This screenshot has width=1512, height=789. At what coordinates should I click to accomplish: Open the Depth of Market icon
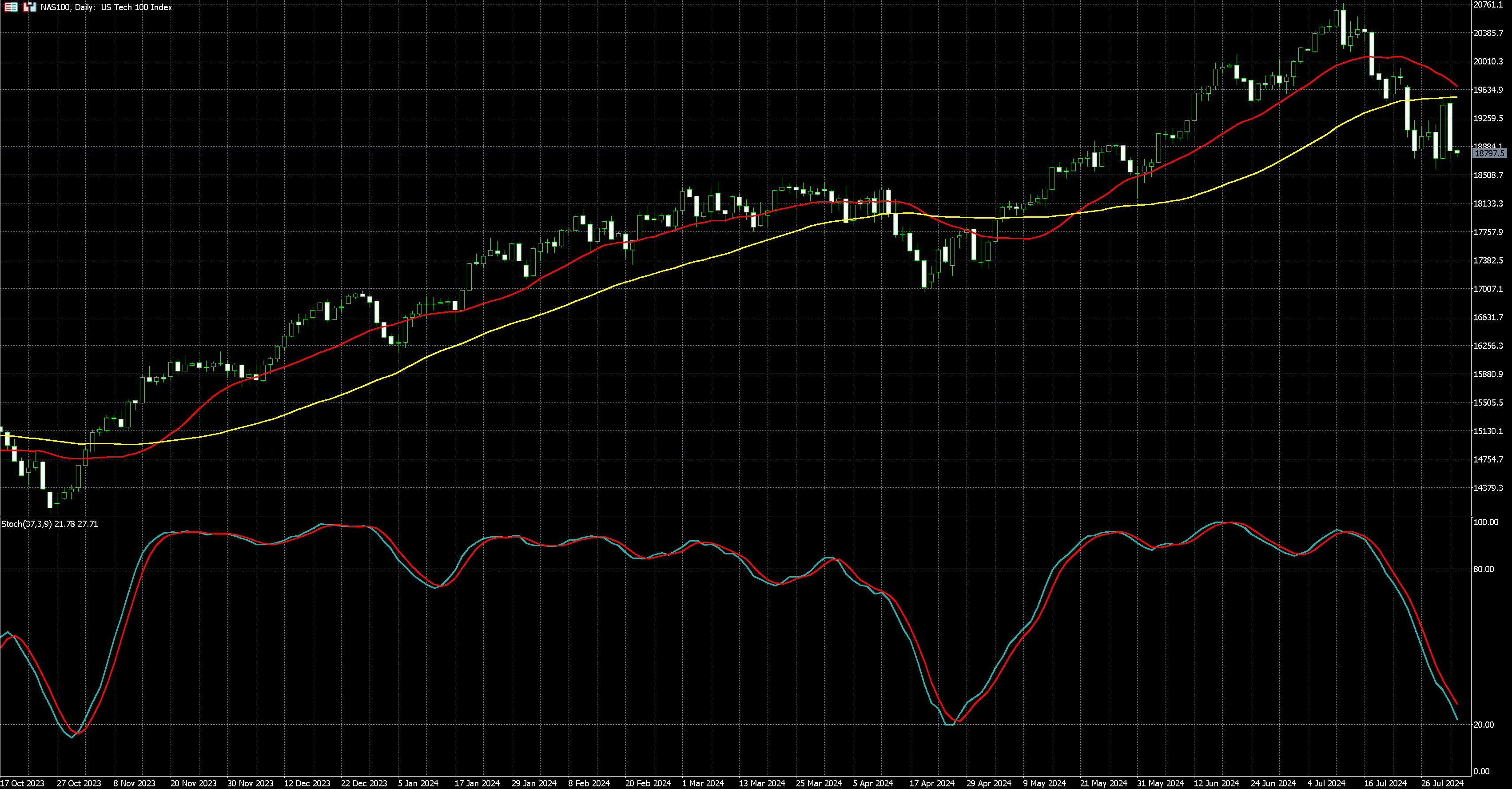(x=11, y=7)
